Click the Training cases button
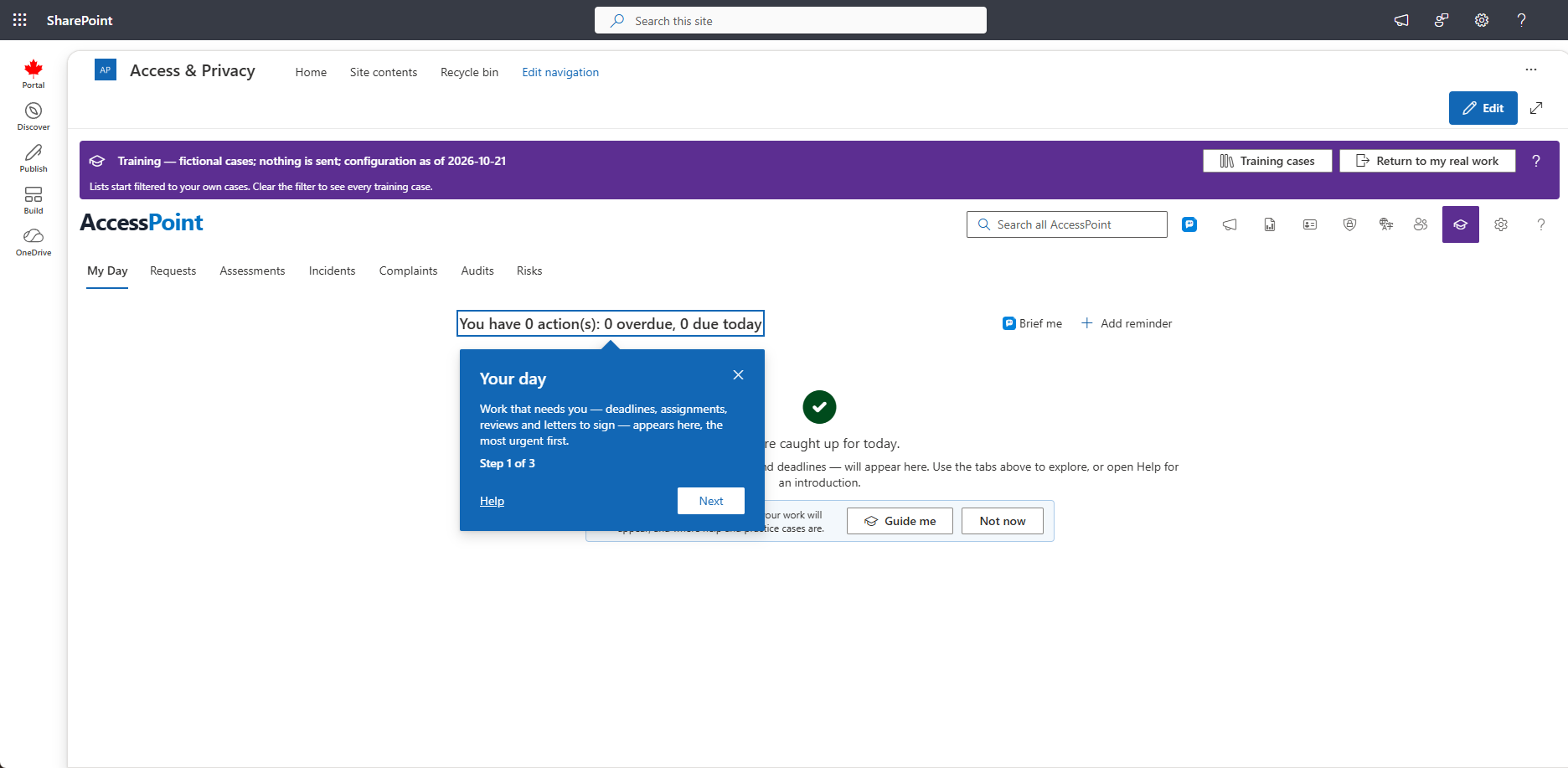Viewport: 1568px width, 768px height. [1267, 161]
